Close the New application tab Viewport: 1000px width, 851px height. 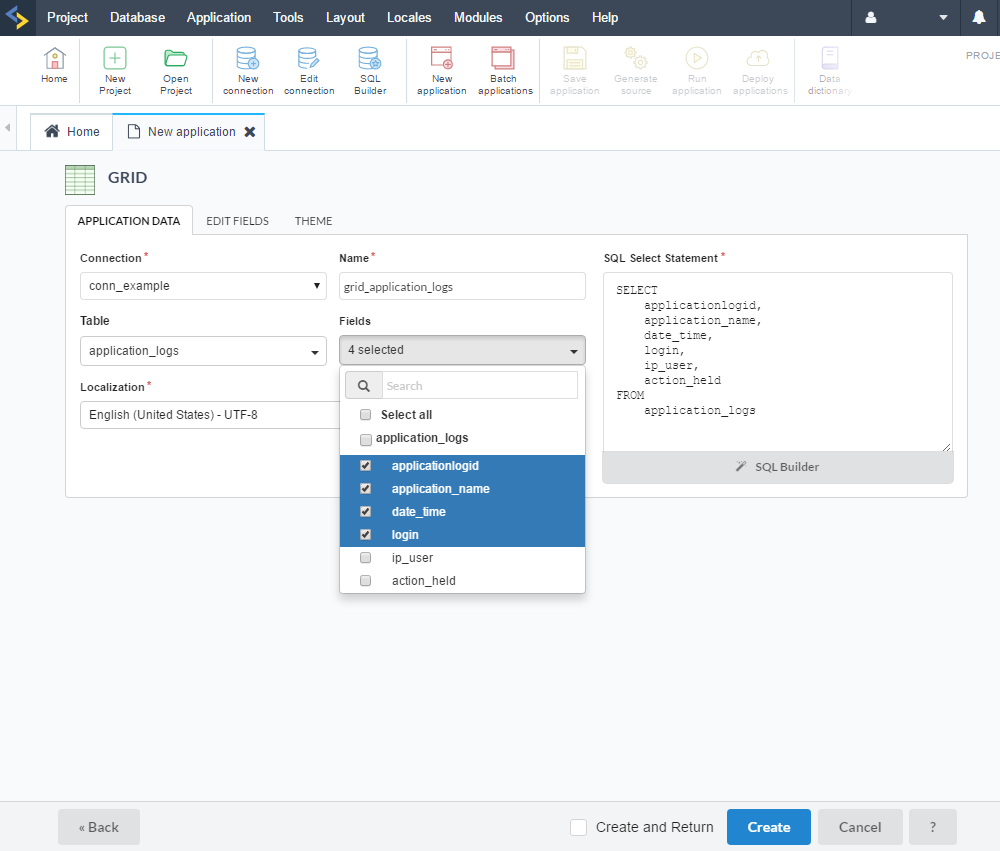tap(250, 132)
